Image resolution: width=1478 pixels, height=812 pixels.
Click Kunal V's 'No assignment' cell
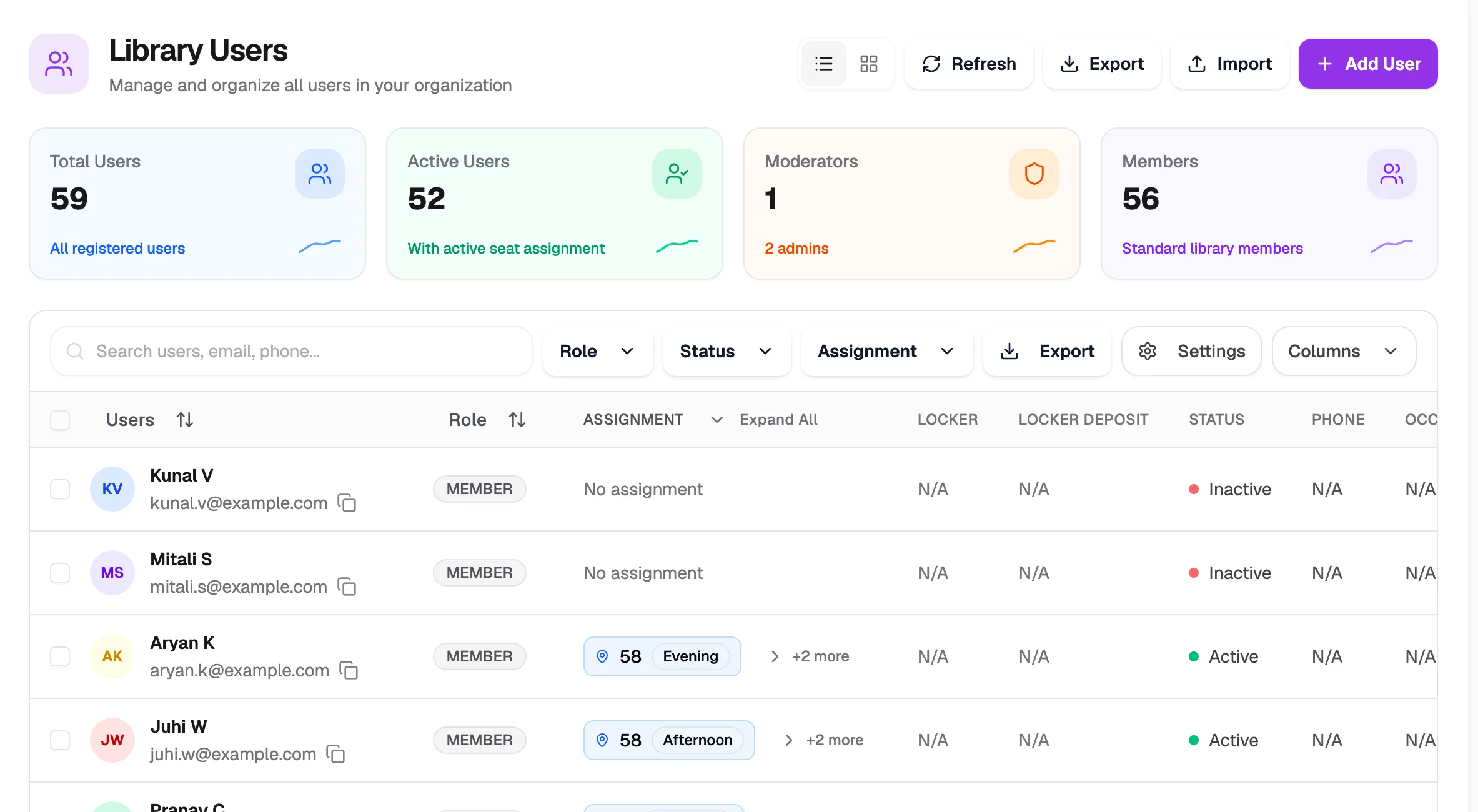pyautogui.click(x=643, y=489)
